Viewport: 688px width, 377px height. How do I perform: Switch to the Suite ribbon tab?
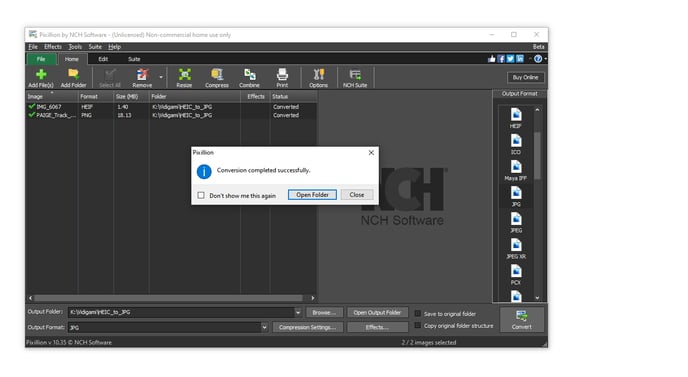pos(134,59)
